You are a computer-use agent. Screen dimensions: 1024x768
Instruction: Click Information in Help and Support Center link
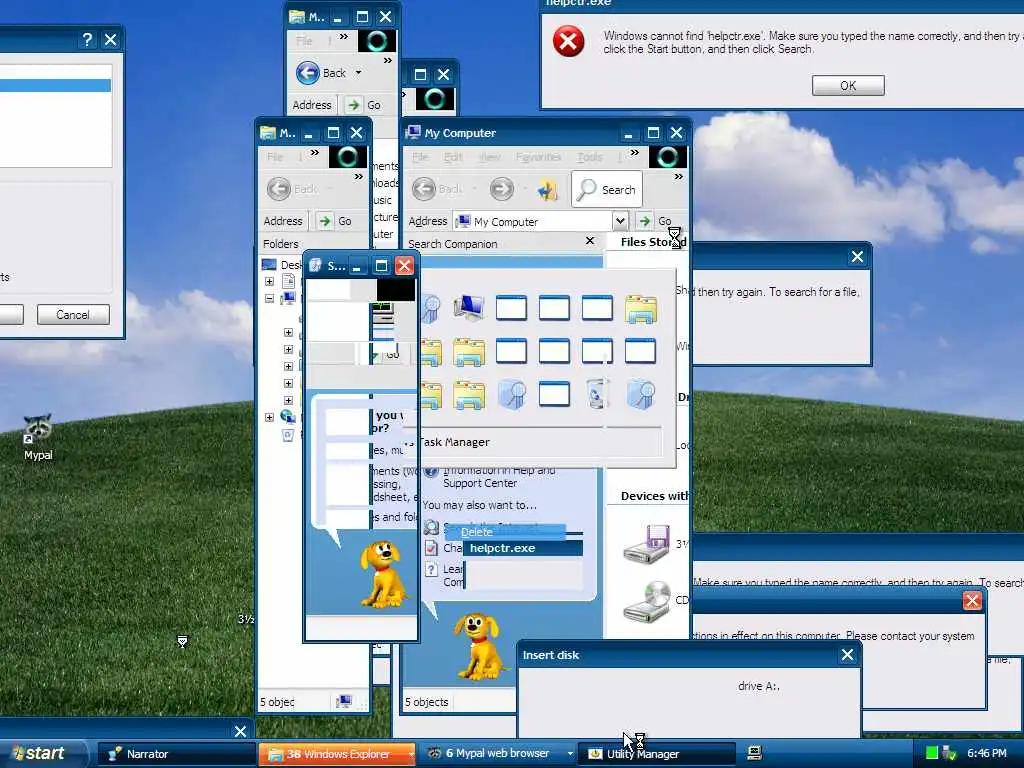click(499, 477)
